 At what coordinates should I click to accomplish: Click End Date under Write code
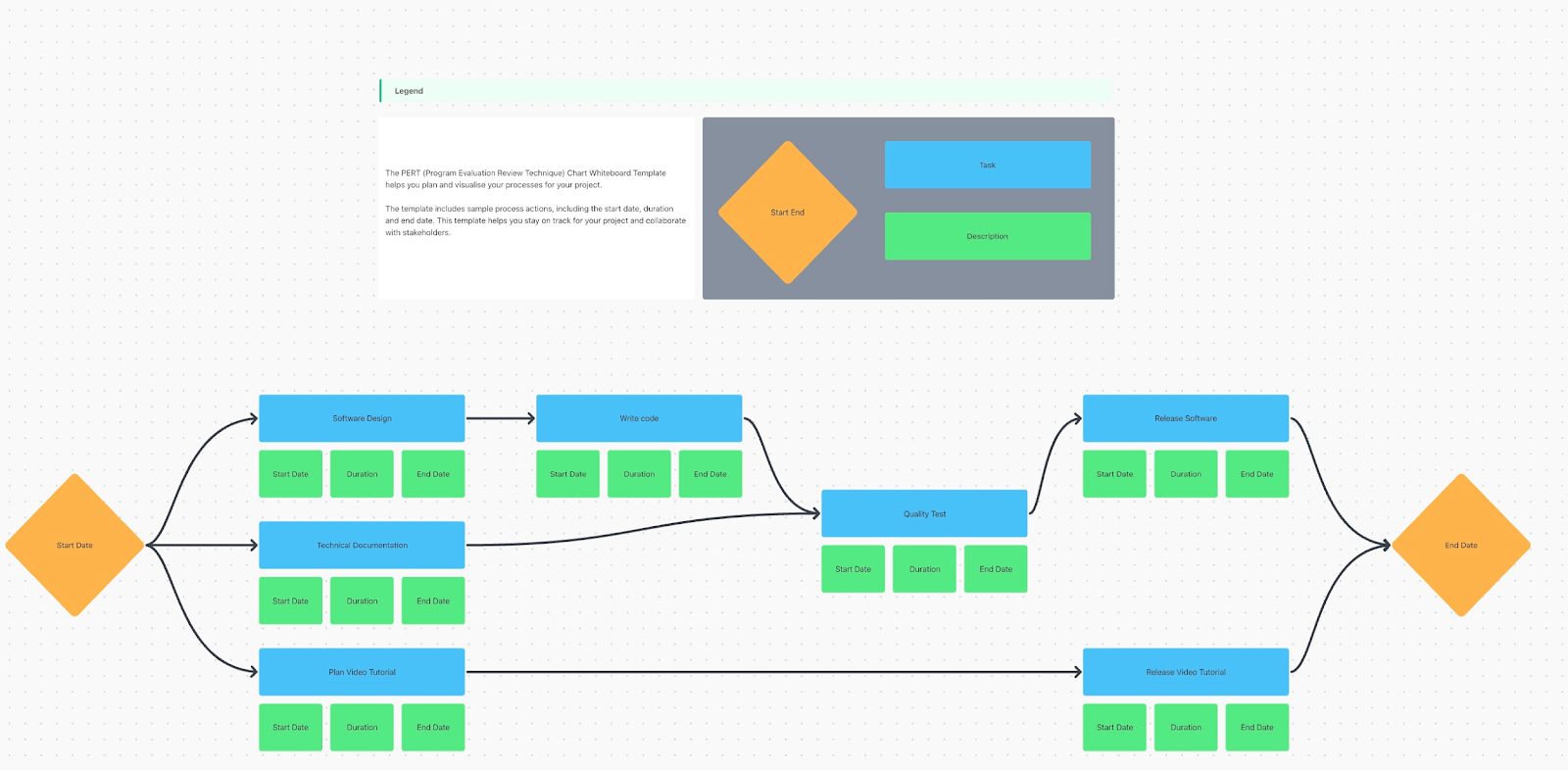710,474
